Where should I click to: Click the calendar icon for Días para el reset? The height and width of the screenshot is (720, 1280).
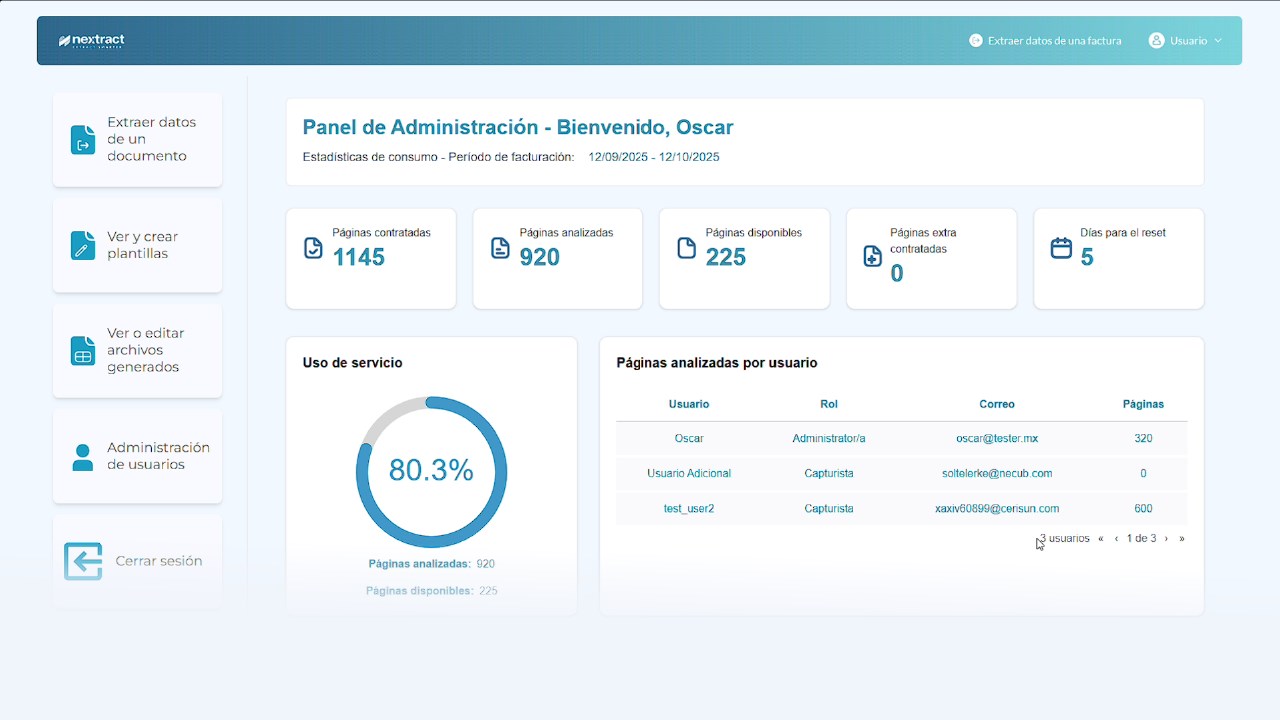[1061, 248]
